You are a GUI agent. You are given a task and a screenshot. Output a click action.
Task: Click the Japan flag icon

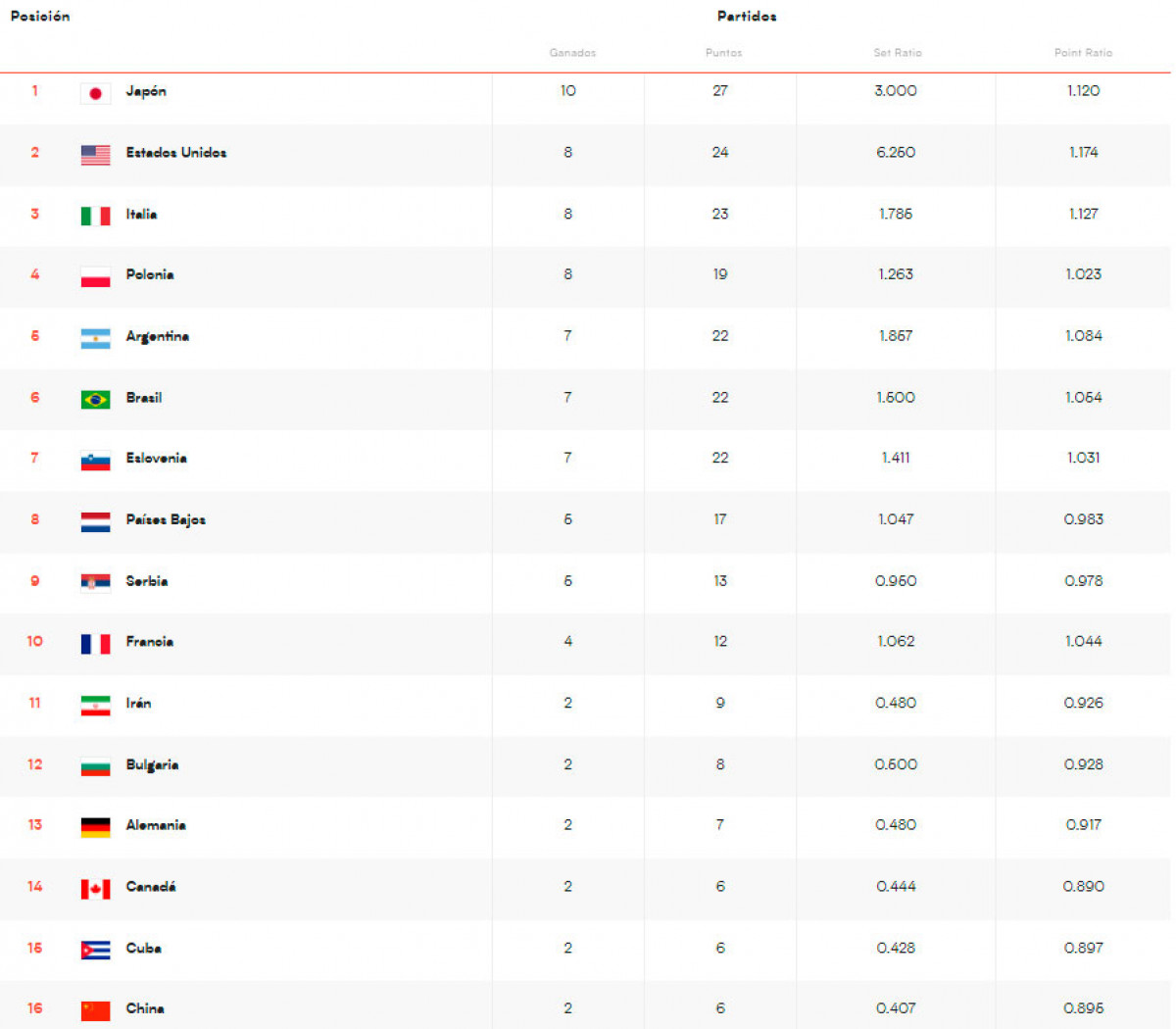[95, 93]
